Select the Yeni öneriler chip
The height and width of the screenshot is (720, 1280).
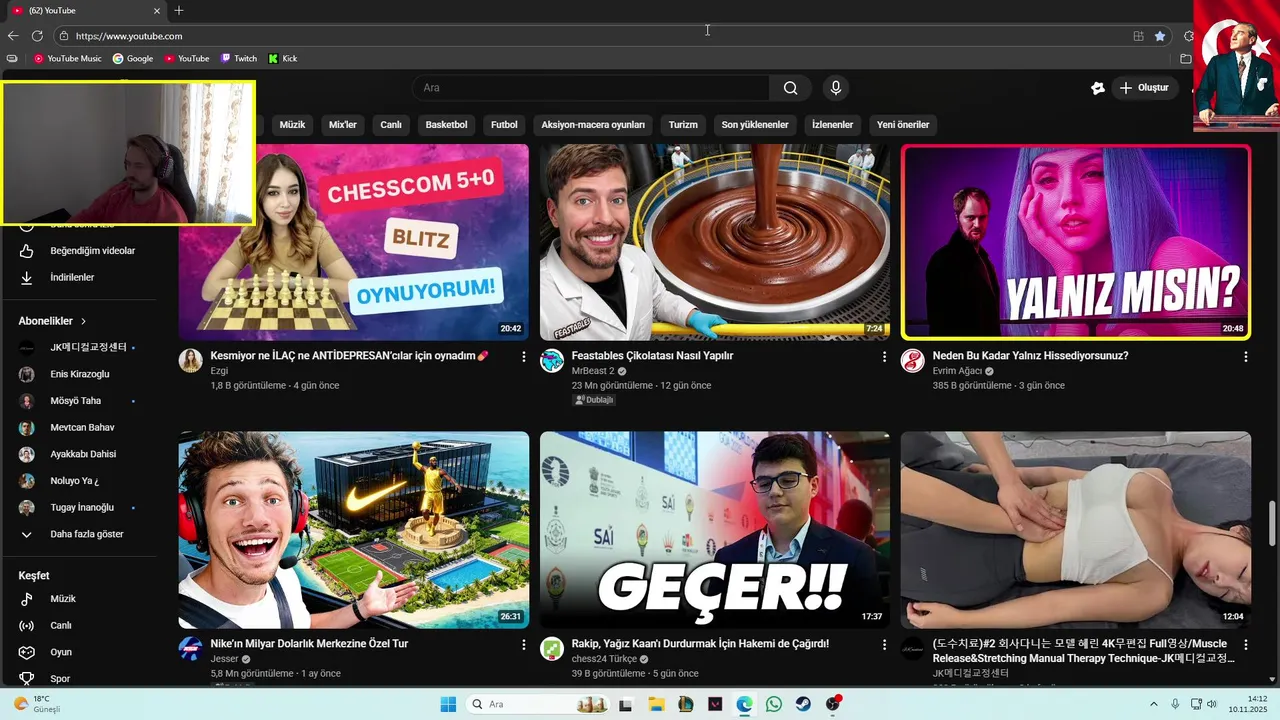(903, 125)
